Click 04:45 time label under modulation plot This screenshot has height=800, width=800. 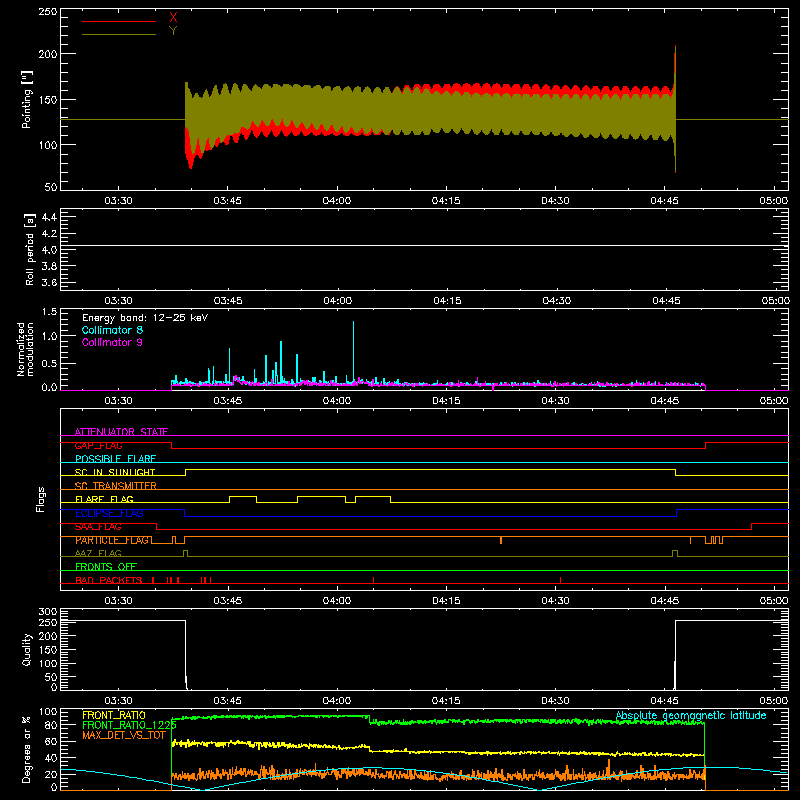[664, 401]
